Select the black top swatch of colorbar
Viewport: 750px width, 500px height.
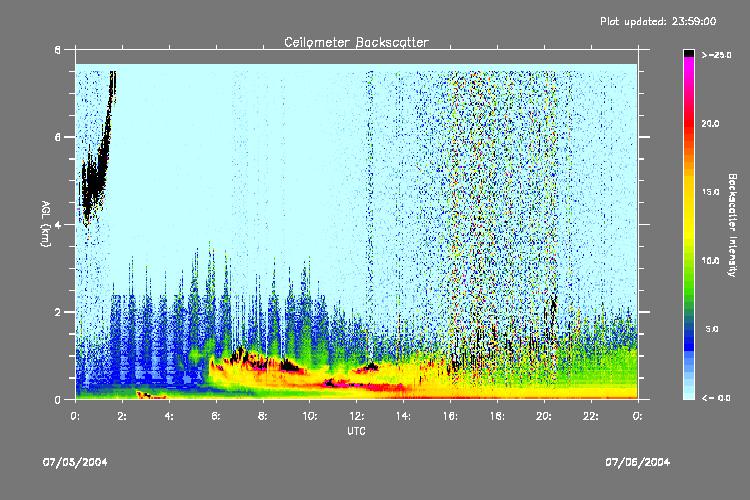point(689,53)
